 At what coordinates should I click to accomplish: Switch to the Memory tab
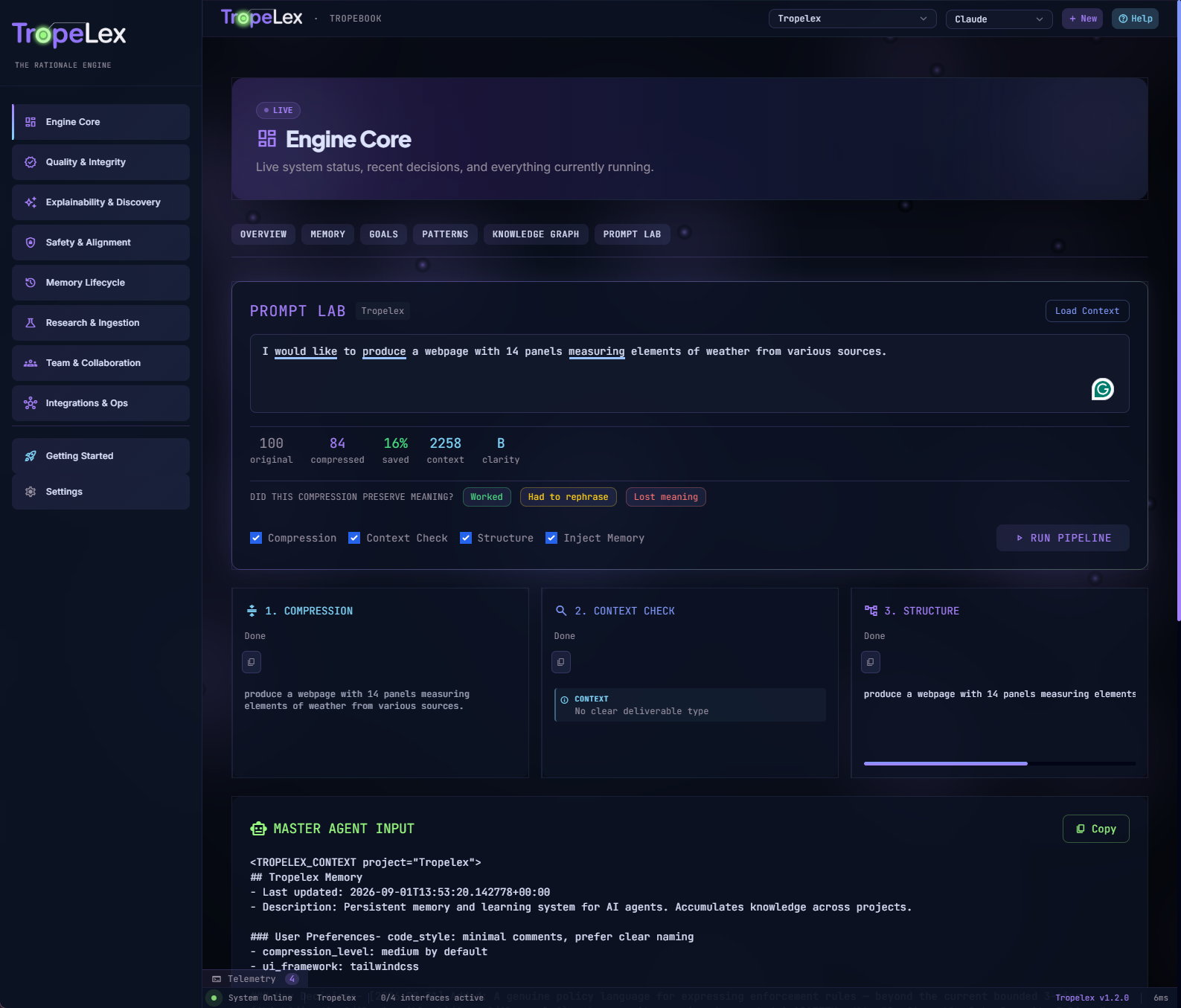[x=328, y=234]
